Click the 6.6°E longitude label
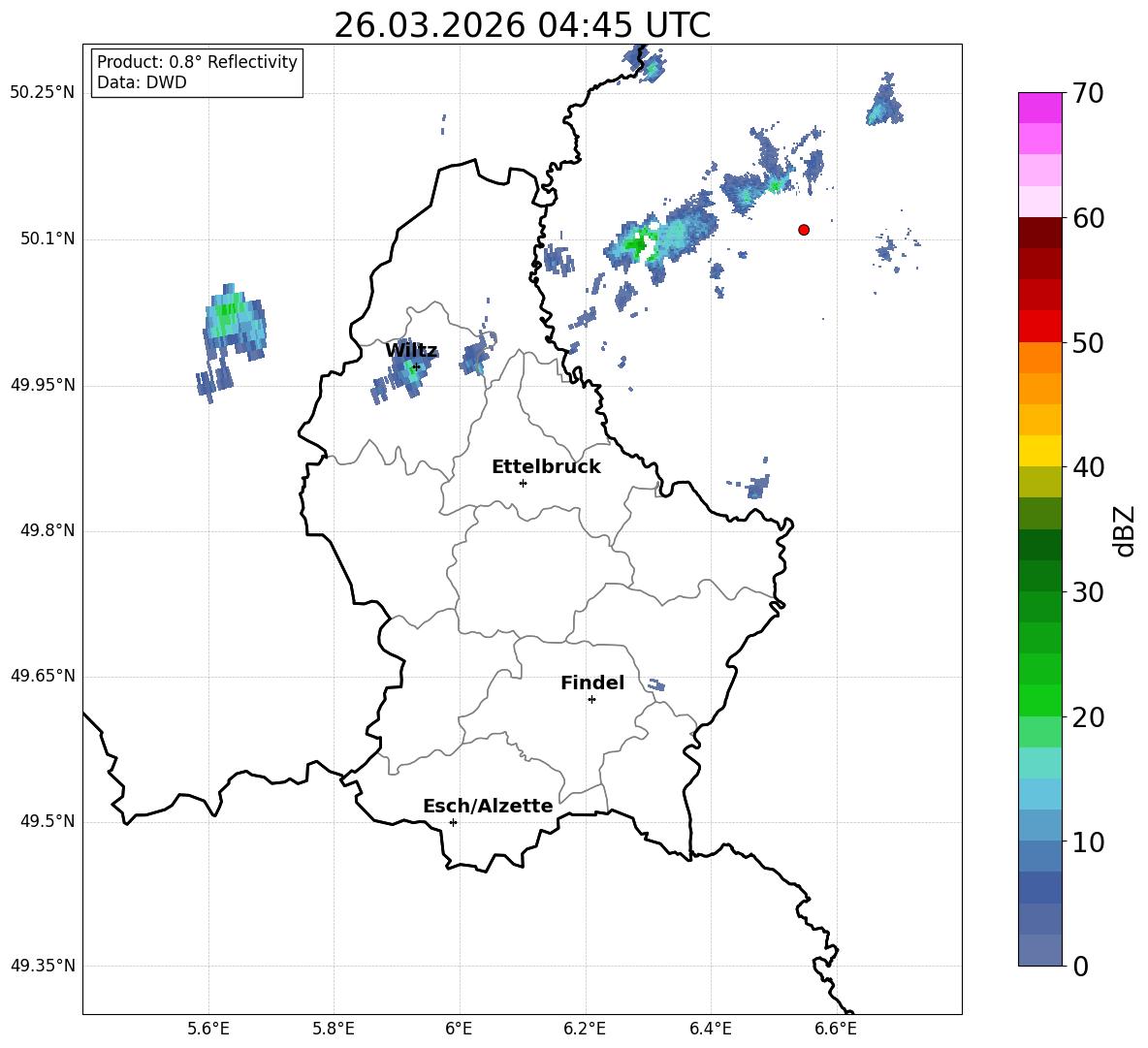1148x1048 pixels. pyautogui.click(x=836, y=1030)
